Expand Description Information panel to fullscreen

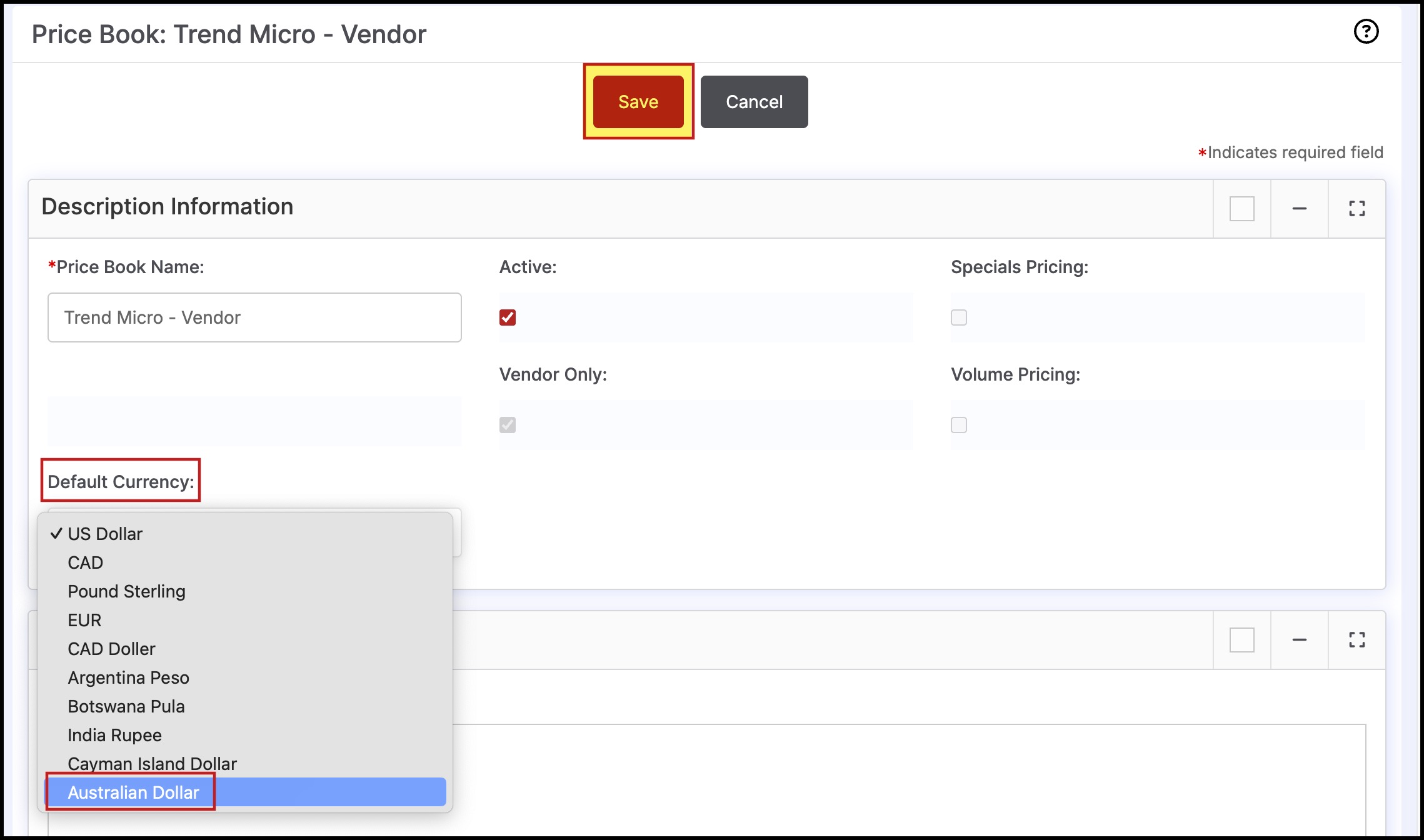(1356, 209)
